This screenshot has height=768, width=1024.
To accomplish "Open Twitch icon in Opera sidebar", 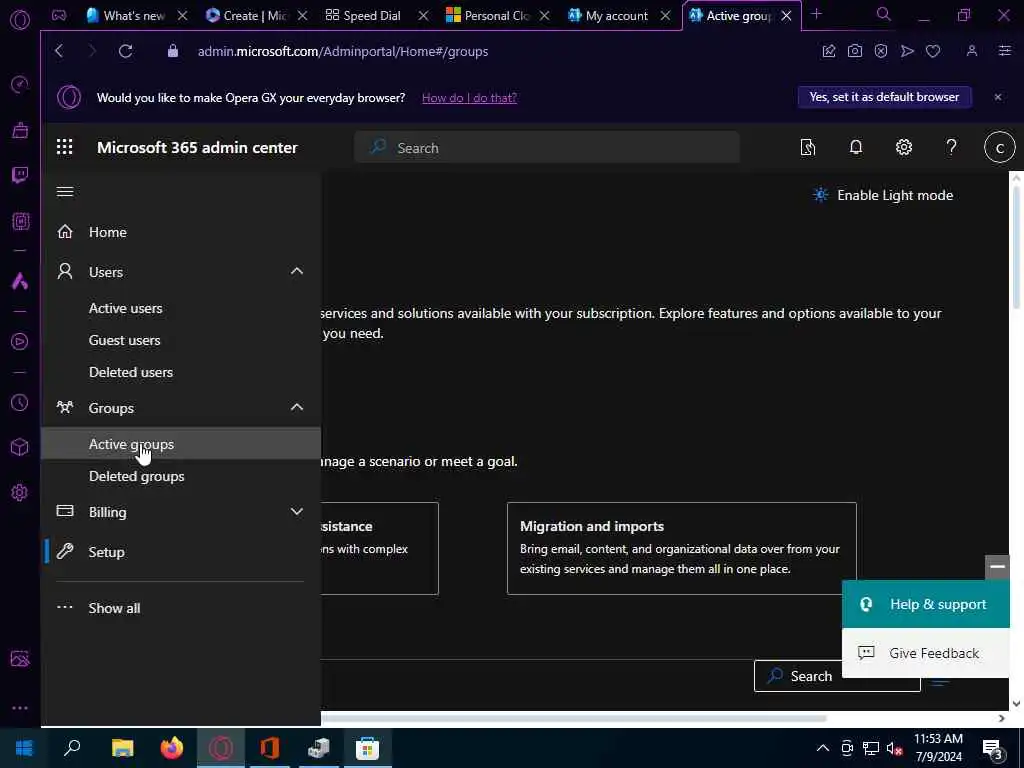I will (x=20, y=175).
